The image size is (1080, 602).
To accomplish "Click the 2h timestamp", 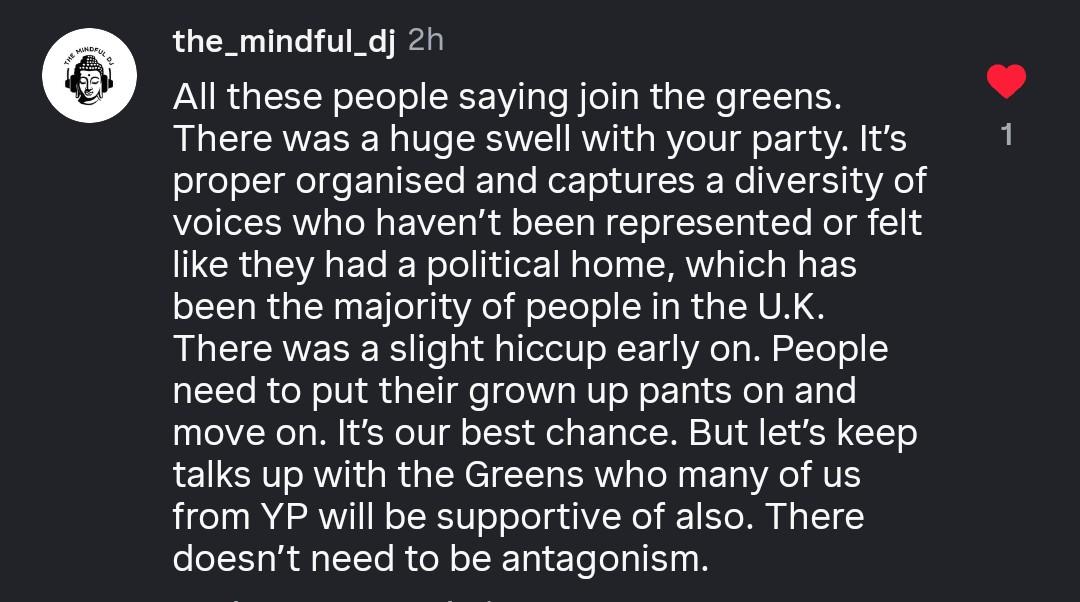I will (x=426, y=41).
